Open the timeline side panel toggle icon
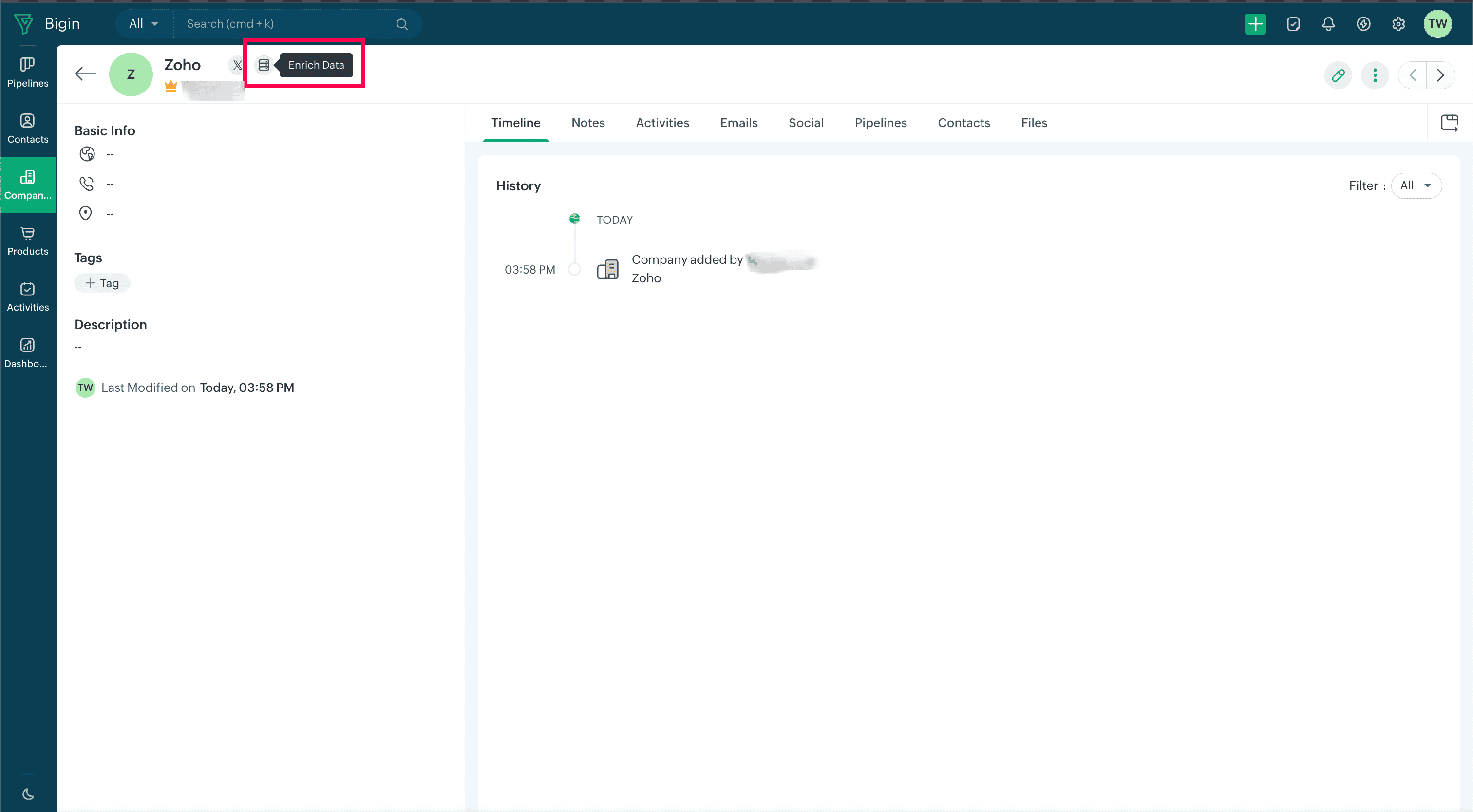This screenshot has width=1473, height=812. point(1449,123)
